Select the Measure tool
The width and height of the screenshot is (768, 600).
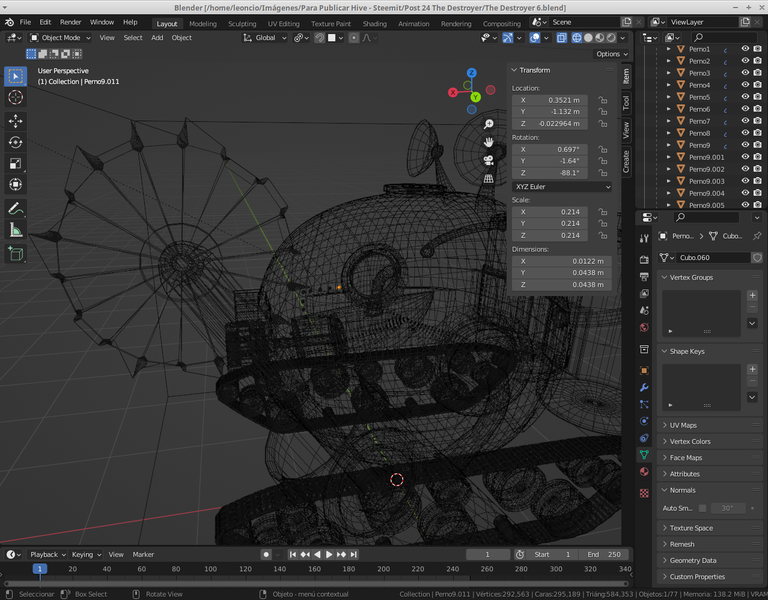pyautogui.click(x=16, y=230)
